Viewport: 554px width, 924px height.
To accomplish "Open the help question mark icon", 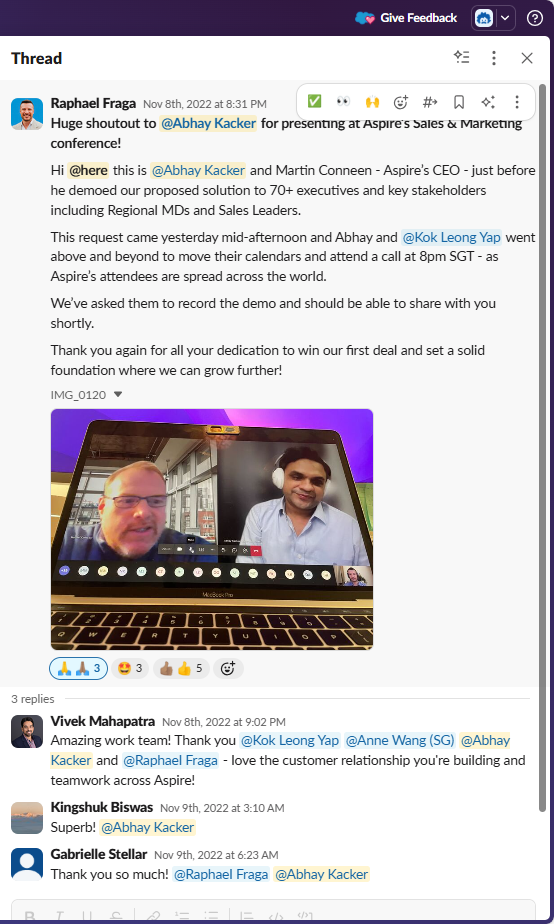I will 535,18.
